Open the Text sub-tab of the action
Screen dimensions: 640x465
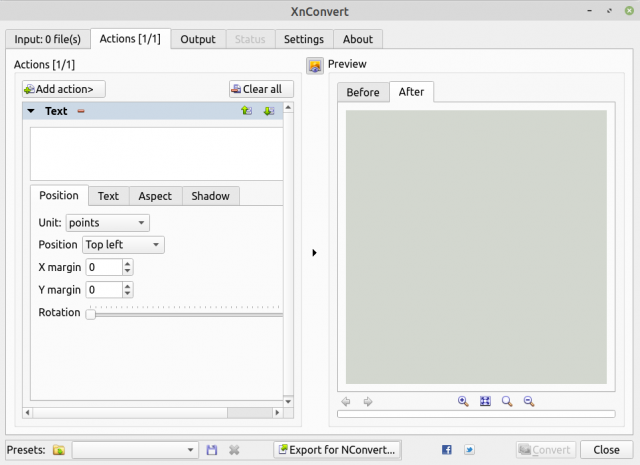109,196
